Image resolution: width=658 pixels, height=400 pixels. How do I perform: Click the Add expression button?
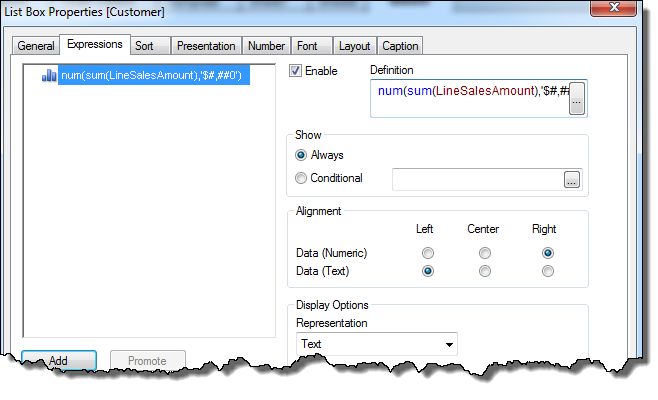coord(59,360)
